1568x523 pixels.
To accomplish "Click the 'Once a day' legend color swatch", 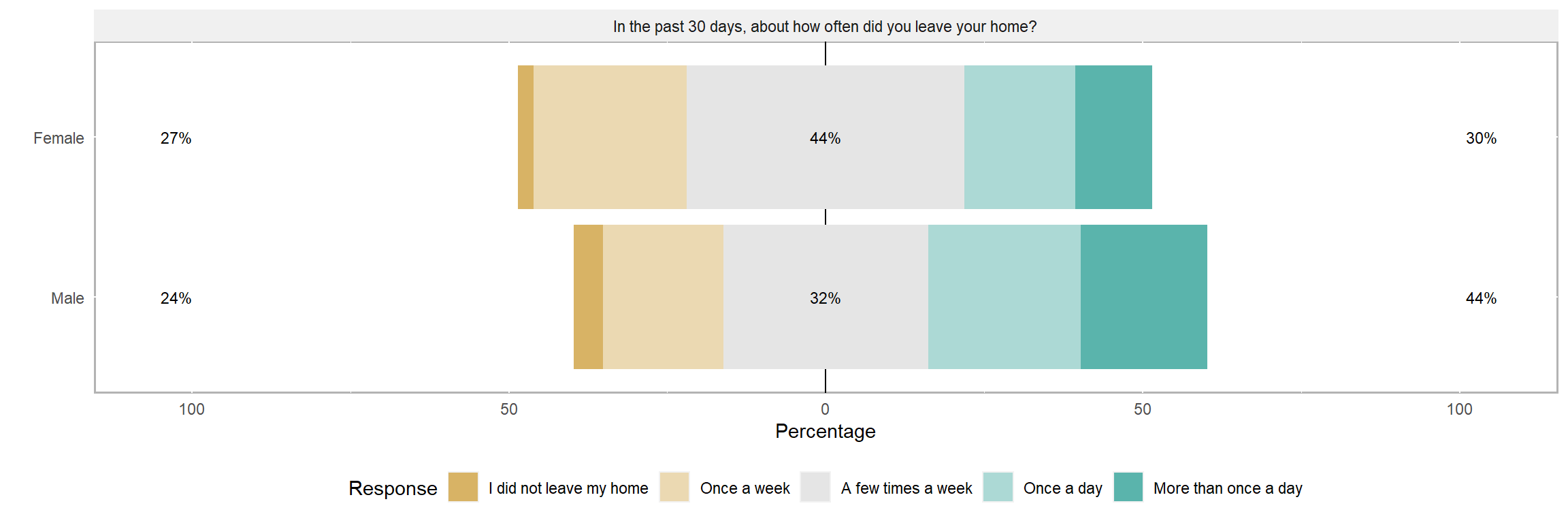I will tap(998, 487).
